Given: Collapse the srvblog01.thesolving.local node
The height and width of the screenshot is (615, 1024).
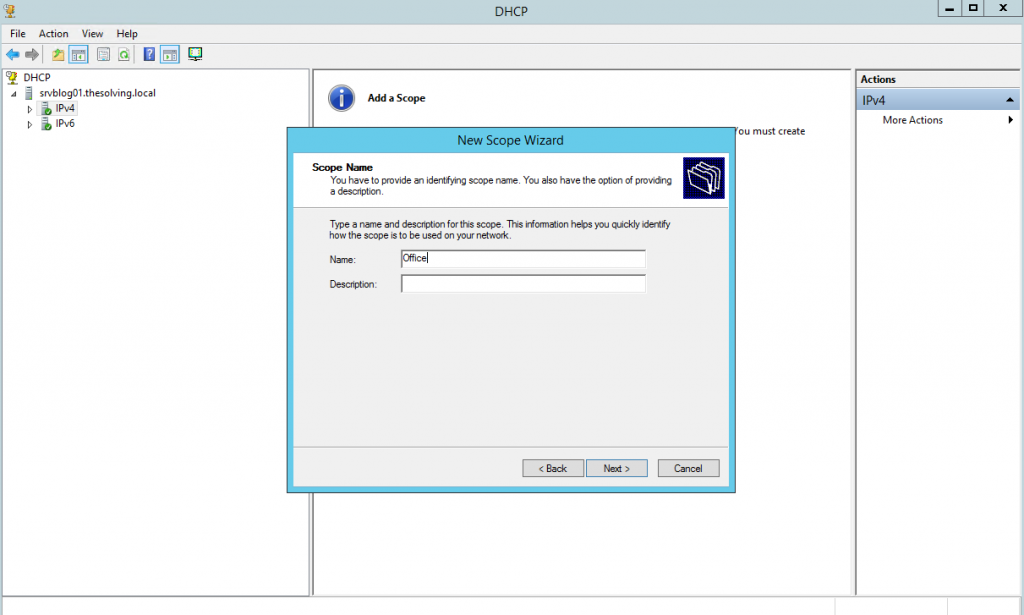Looking at the screenshot, I should [x=14, y=93].
